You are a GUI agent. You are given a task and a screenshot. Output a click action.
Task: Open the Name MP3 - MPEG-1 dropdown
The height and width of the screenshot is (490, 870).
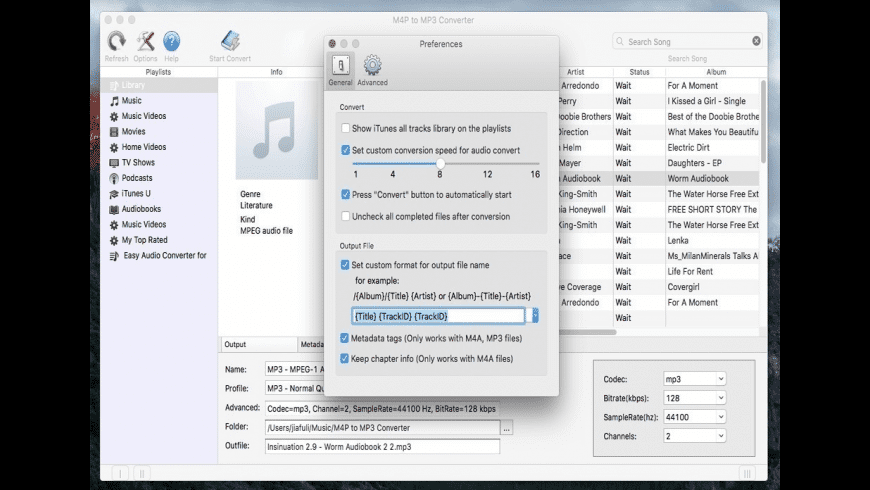(x=295, y=370)
